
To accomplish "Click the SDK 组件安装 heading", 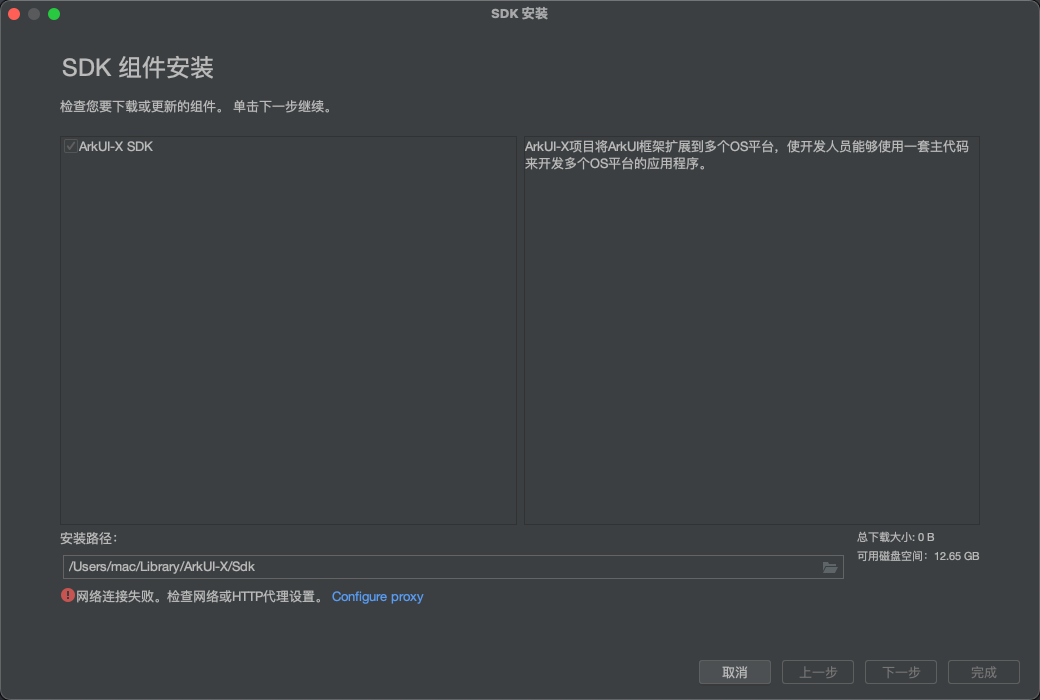I will (x=137, y=68).
